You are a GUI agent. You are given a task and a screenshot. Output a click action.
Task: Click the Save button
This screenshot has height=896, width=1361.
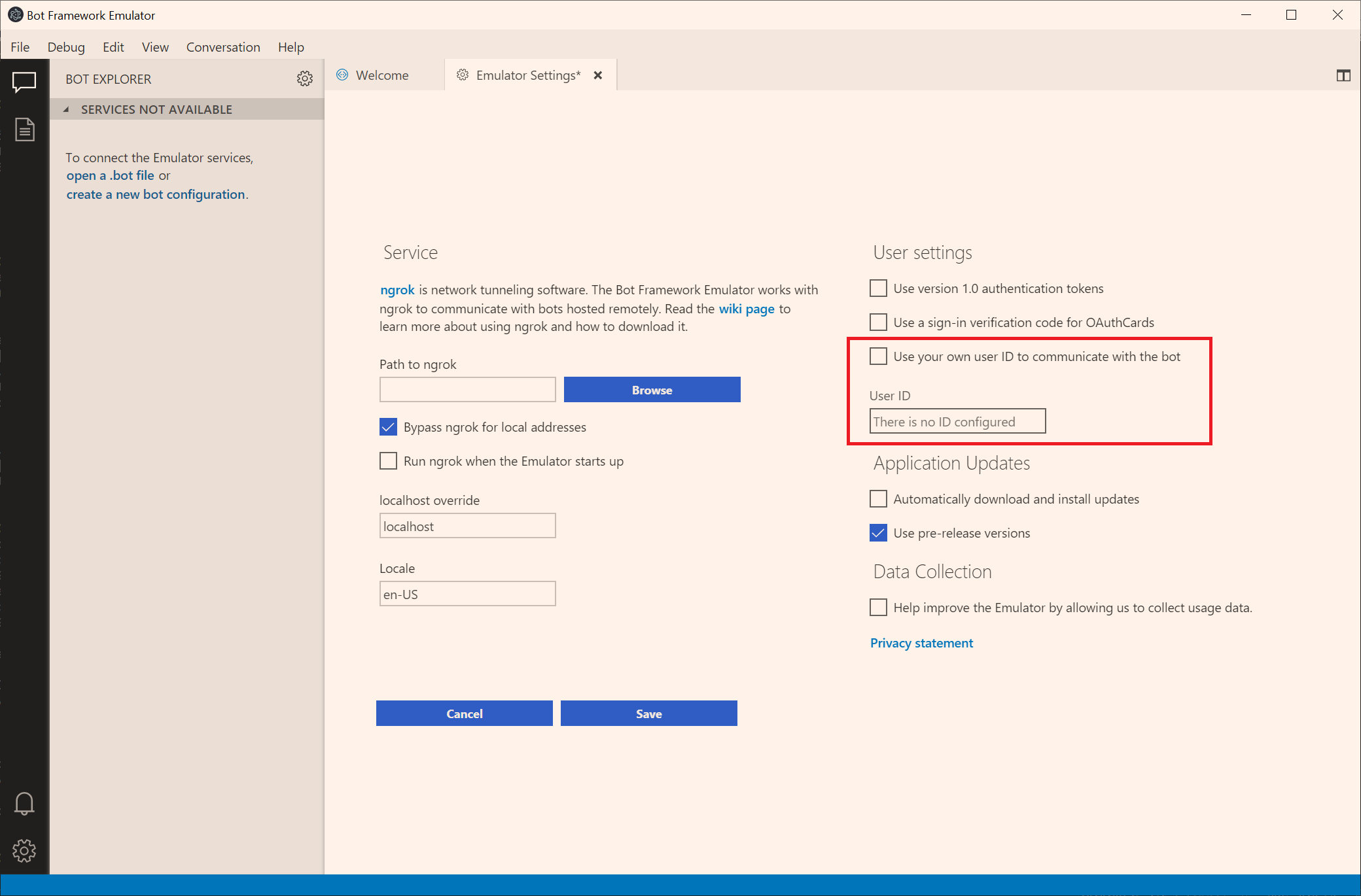tap(649, 714)
